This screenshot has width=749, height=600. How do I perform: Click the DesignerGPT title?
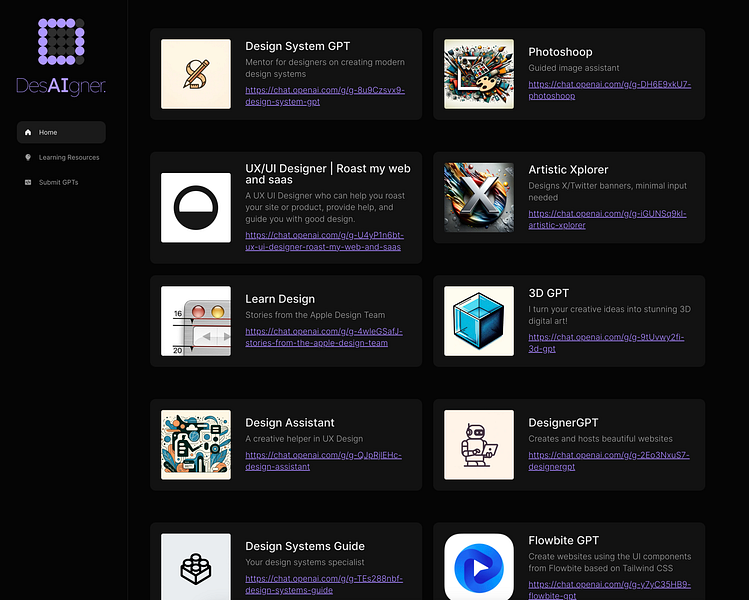pos(563,423)
